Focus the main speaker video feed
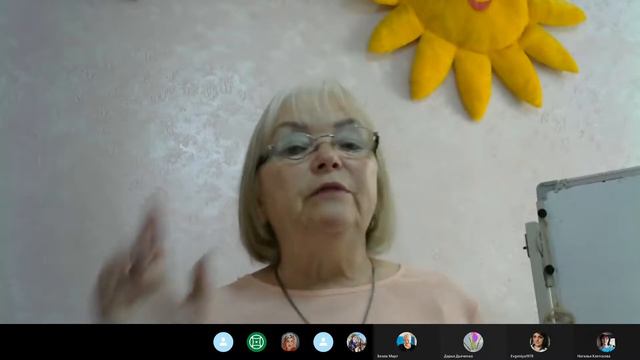 point(320,162)
